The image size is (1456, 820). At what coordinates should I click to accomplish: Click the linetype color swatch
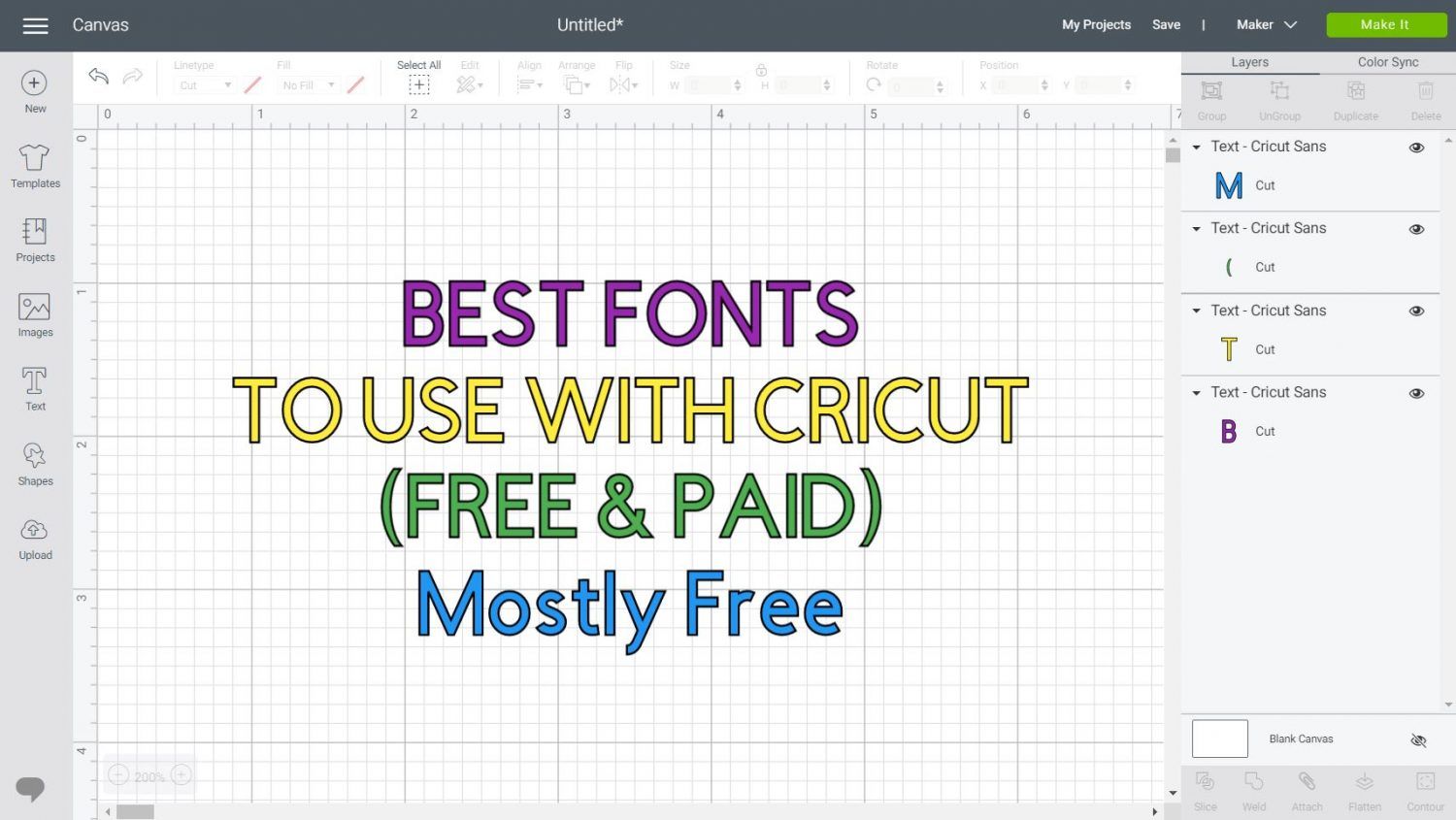pyautogui.click(x=252, y=85)
